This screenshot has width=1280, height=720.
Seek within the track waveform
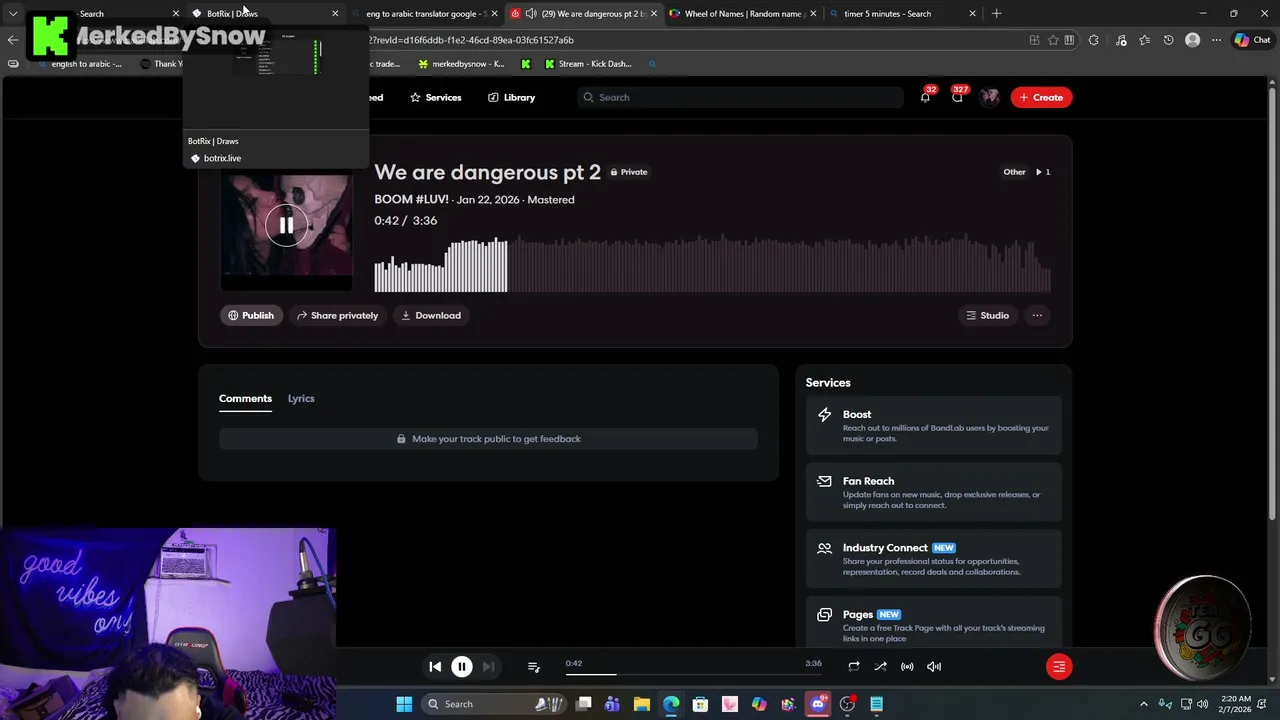pyautogui.click(x=712, y=265)
